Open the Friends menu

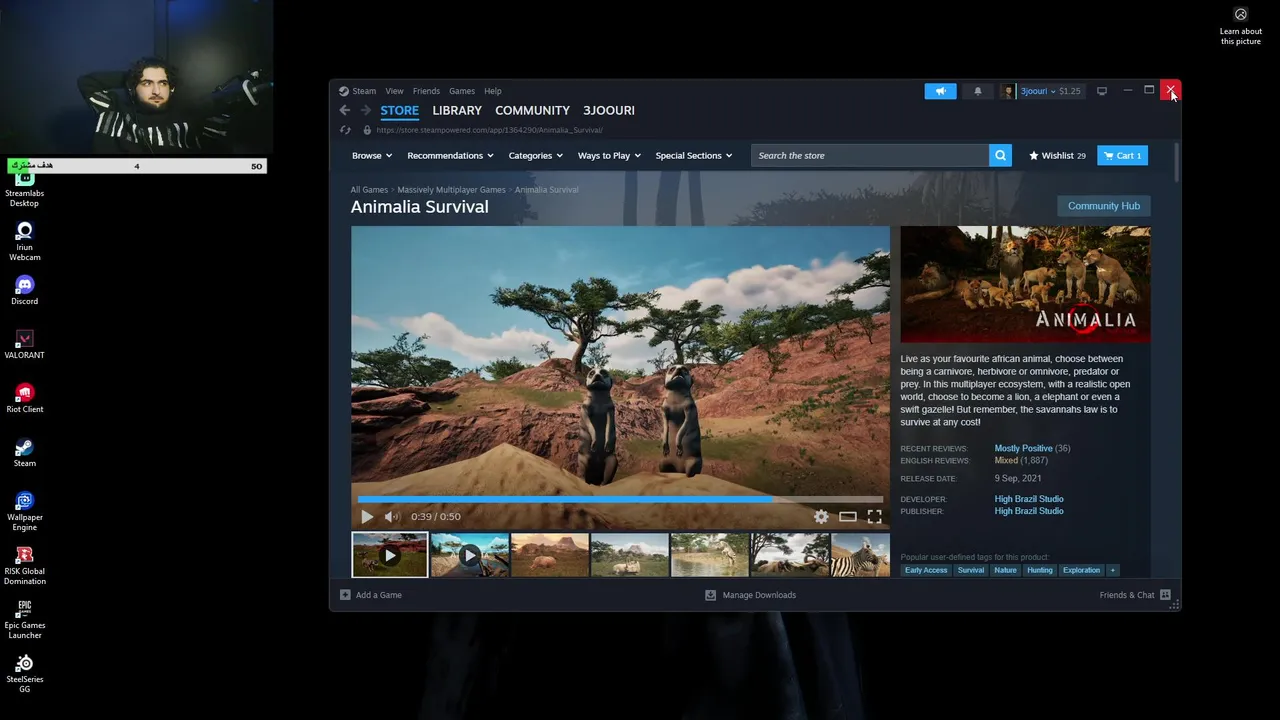[426, 91]
